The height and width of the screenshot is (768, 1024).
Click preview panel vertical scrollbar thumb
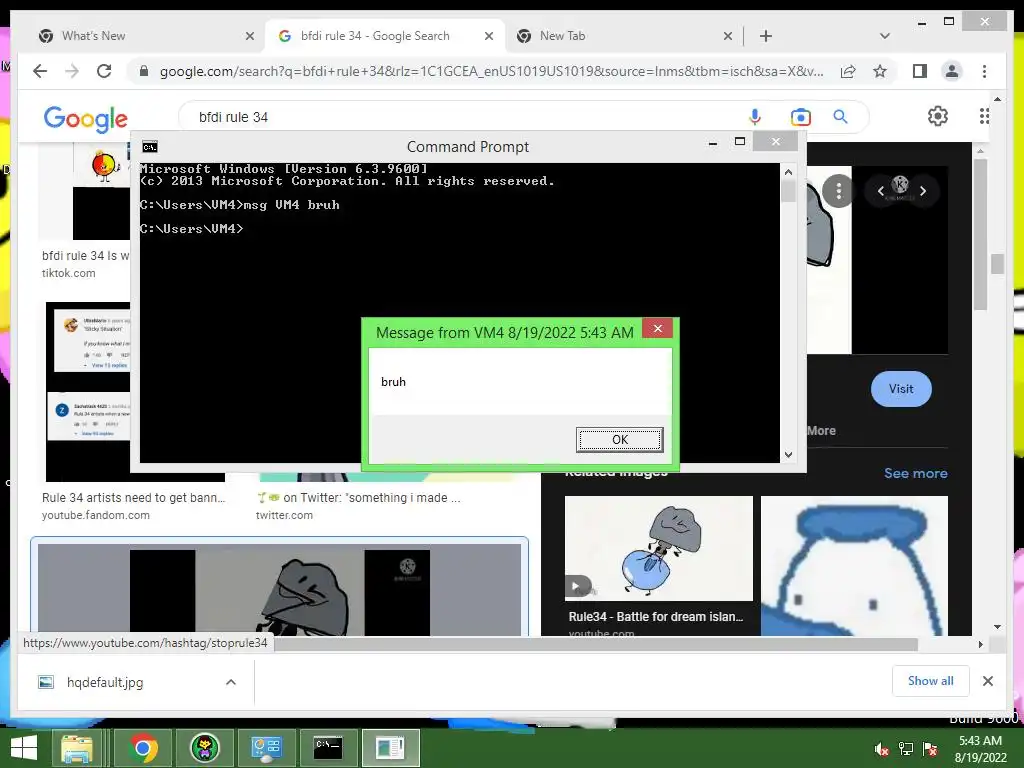click(981, 235)
